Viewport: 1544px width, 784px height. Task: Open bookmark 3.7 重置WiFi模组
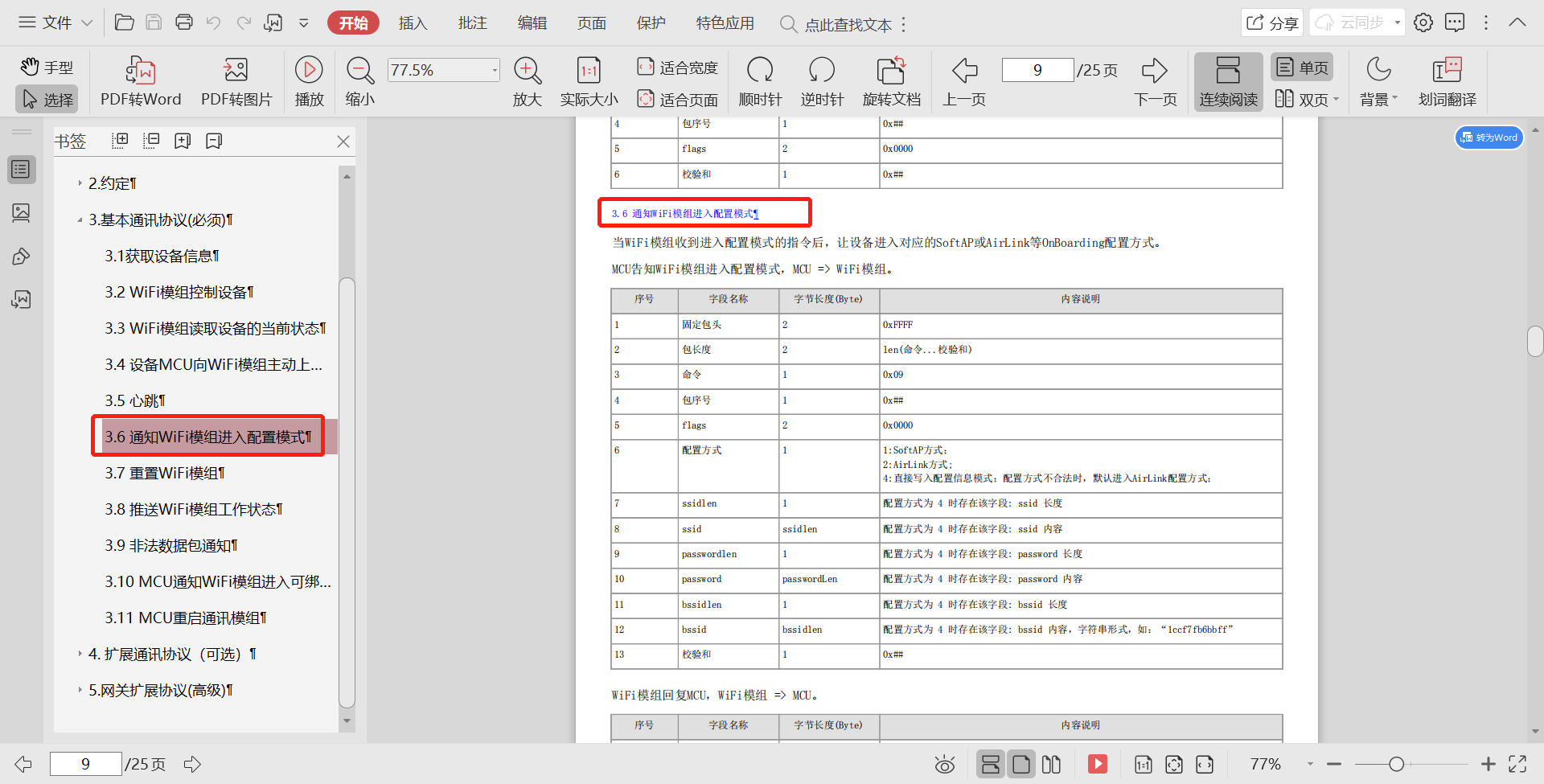(x=165, y=473)
